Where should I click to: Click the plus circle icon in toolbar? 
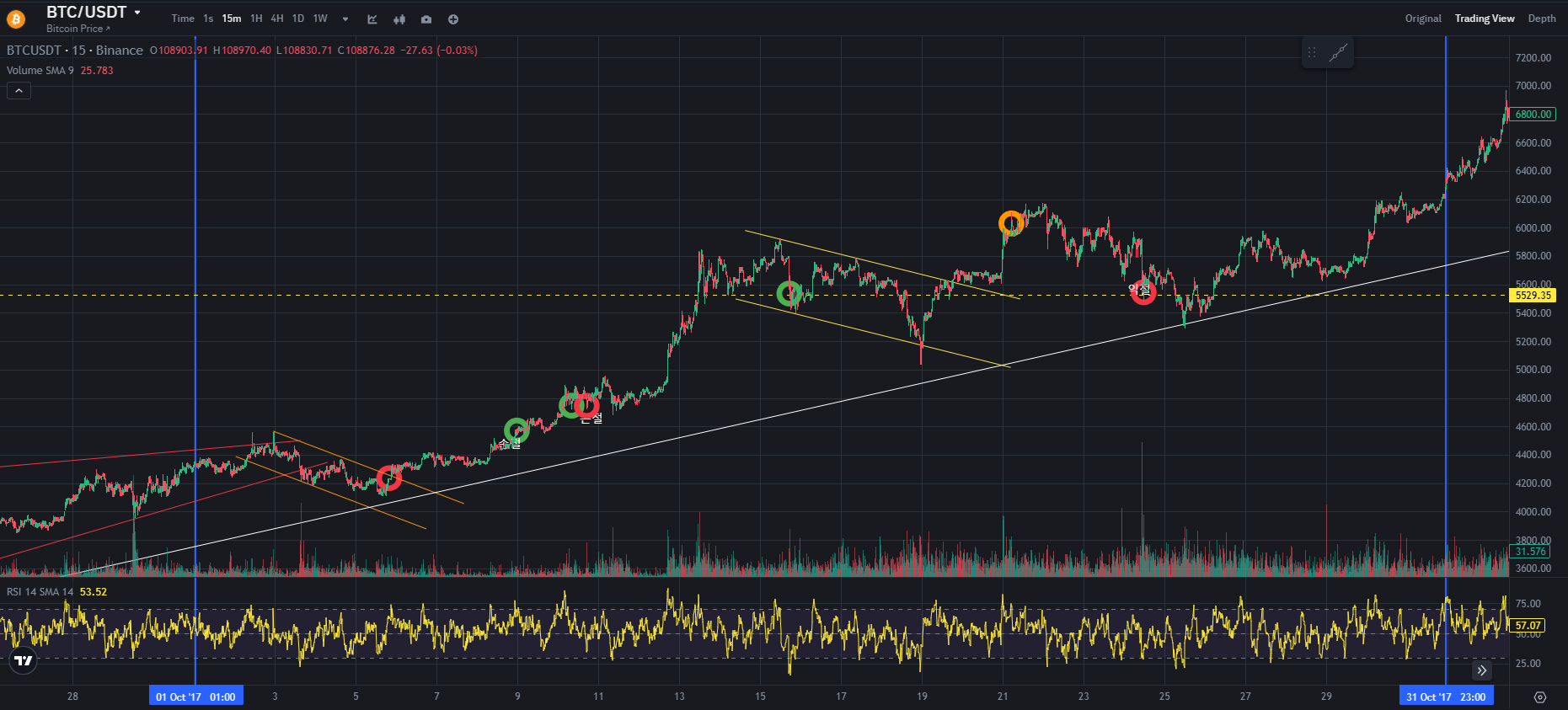[453, 19]
